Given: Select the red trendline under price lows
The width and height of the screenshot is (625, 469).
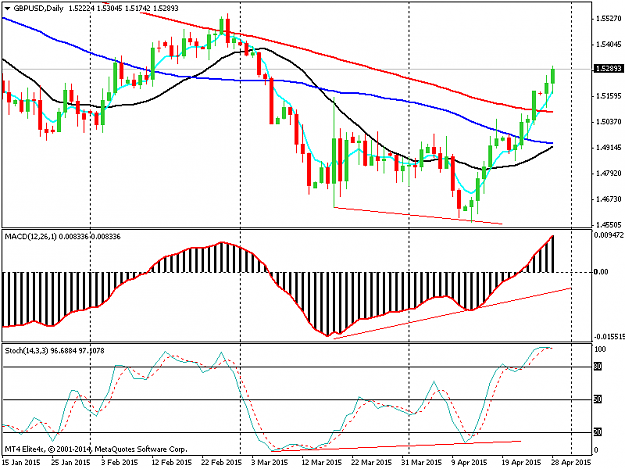Looking at the screenshot, I should pyautogui.click(x=418, y=216).
